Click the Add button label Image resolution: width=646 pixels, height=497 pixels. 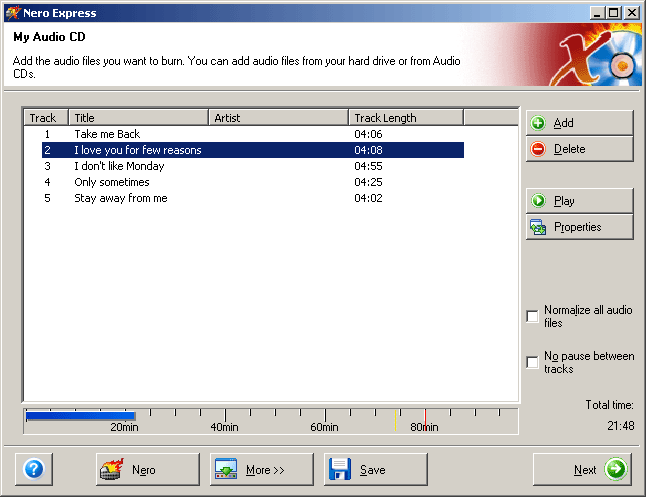[x=563, y=123]
